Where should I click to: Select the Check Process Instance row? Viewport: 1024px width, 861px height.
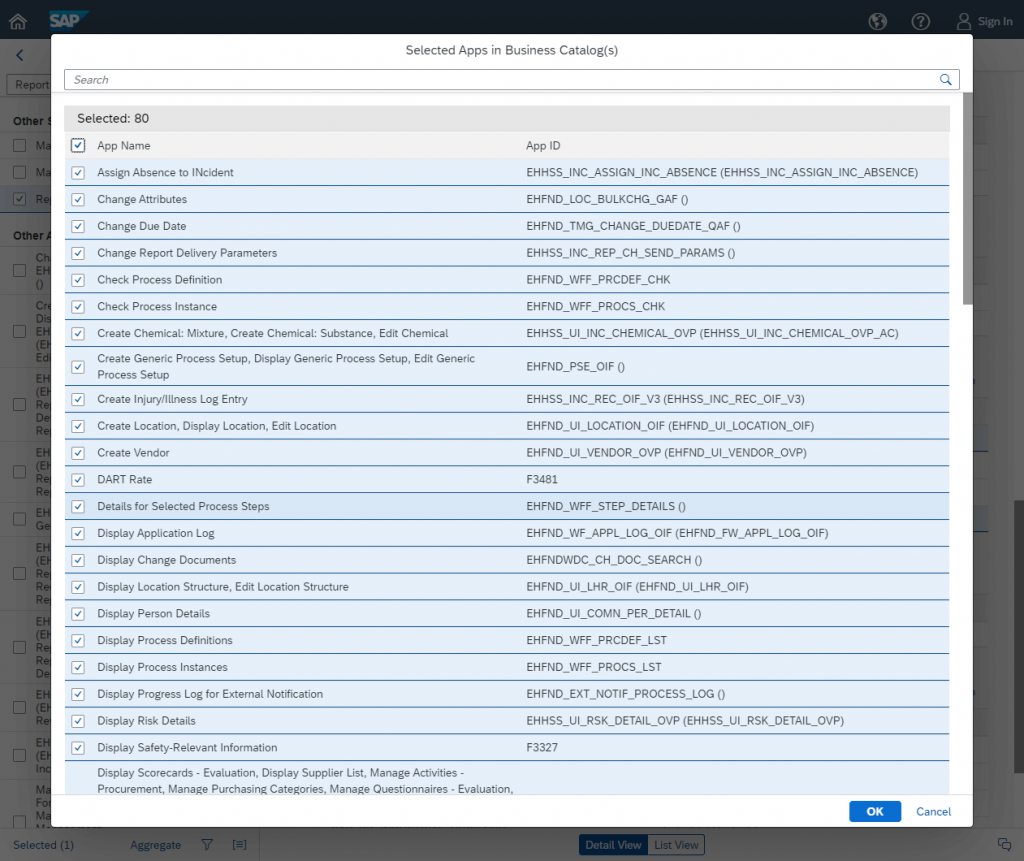tap(507, 306)
